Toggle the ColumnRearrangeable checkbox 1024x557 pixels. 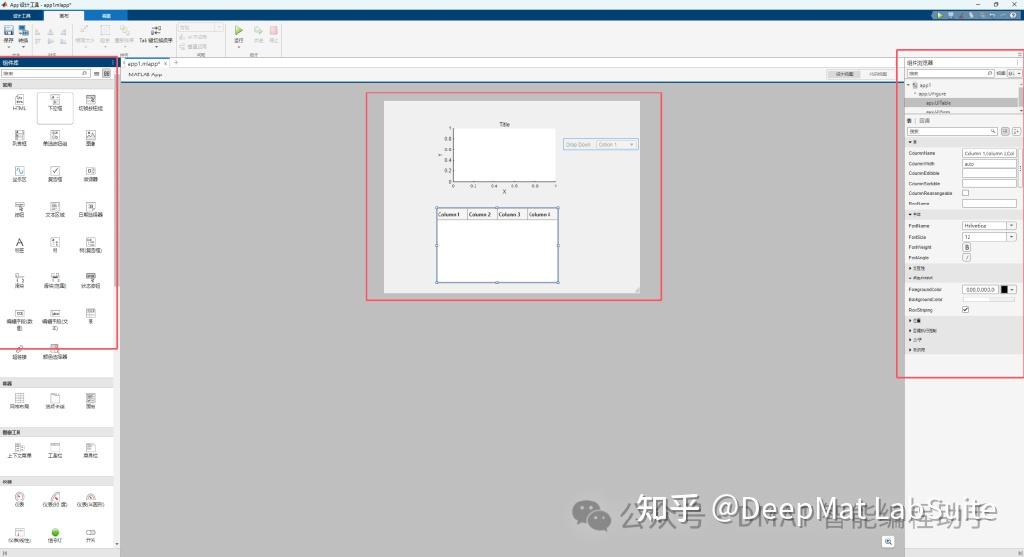coord(965,193)
